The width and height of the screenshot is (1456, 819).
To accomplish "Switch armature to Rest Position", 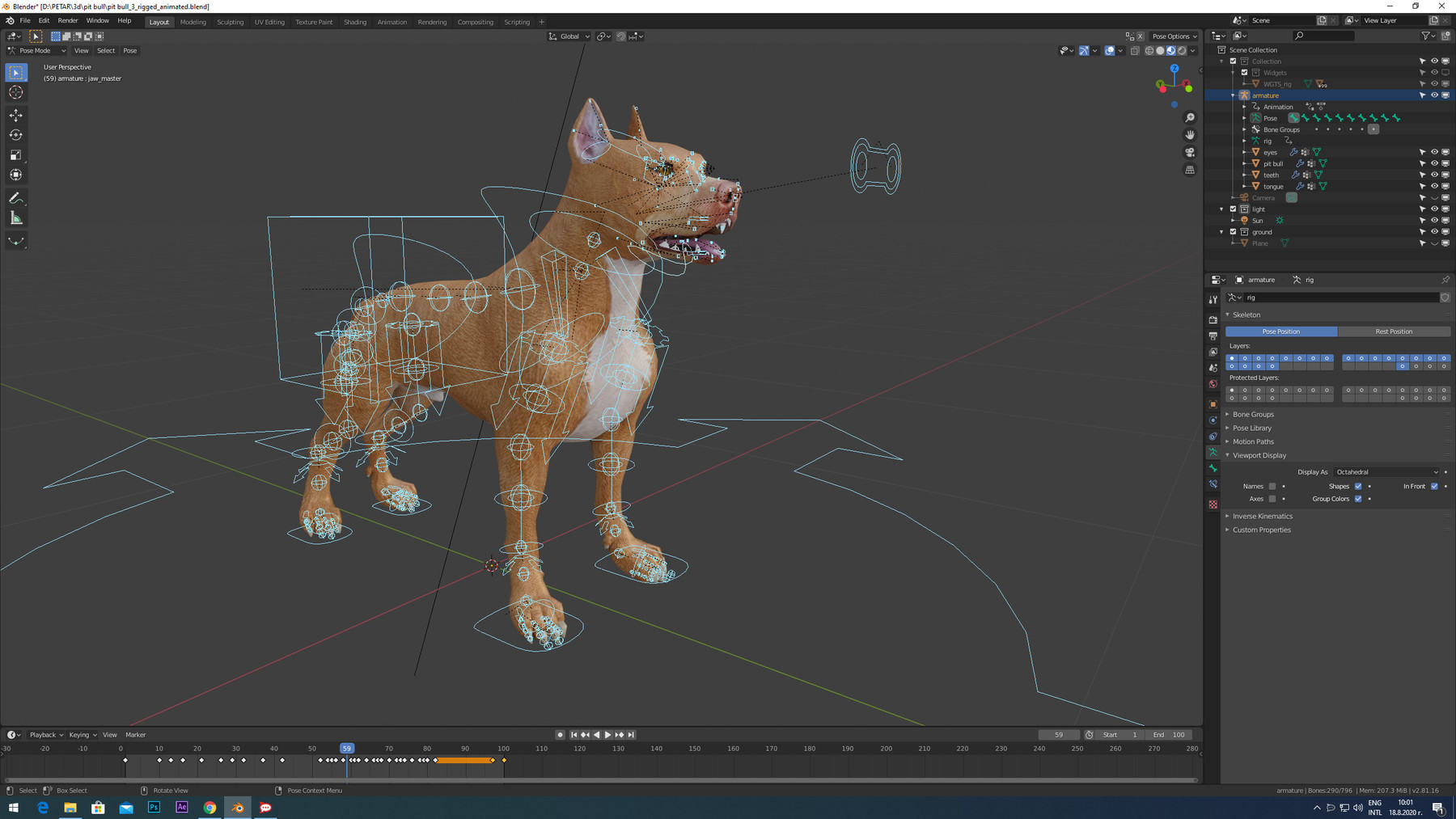I will [1394, 331].
